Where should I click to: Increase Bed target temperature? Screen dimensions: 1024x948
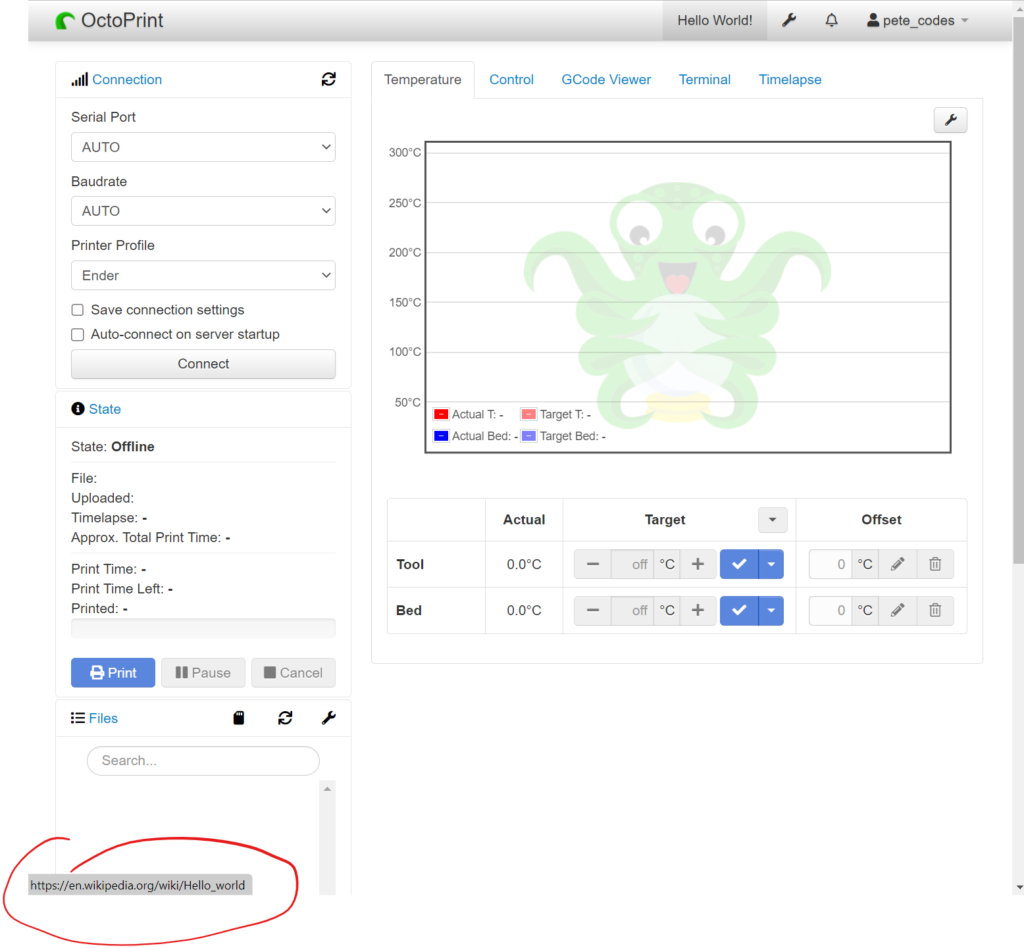(x=697, y=610)
